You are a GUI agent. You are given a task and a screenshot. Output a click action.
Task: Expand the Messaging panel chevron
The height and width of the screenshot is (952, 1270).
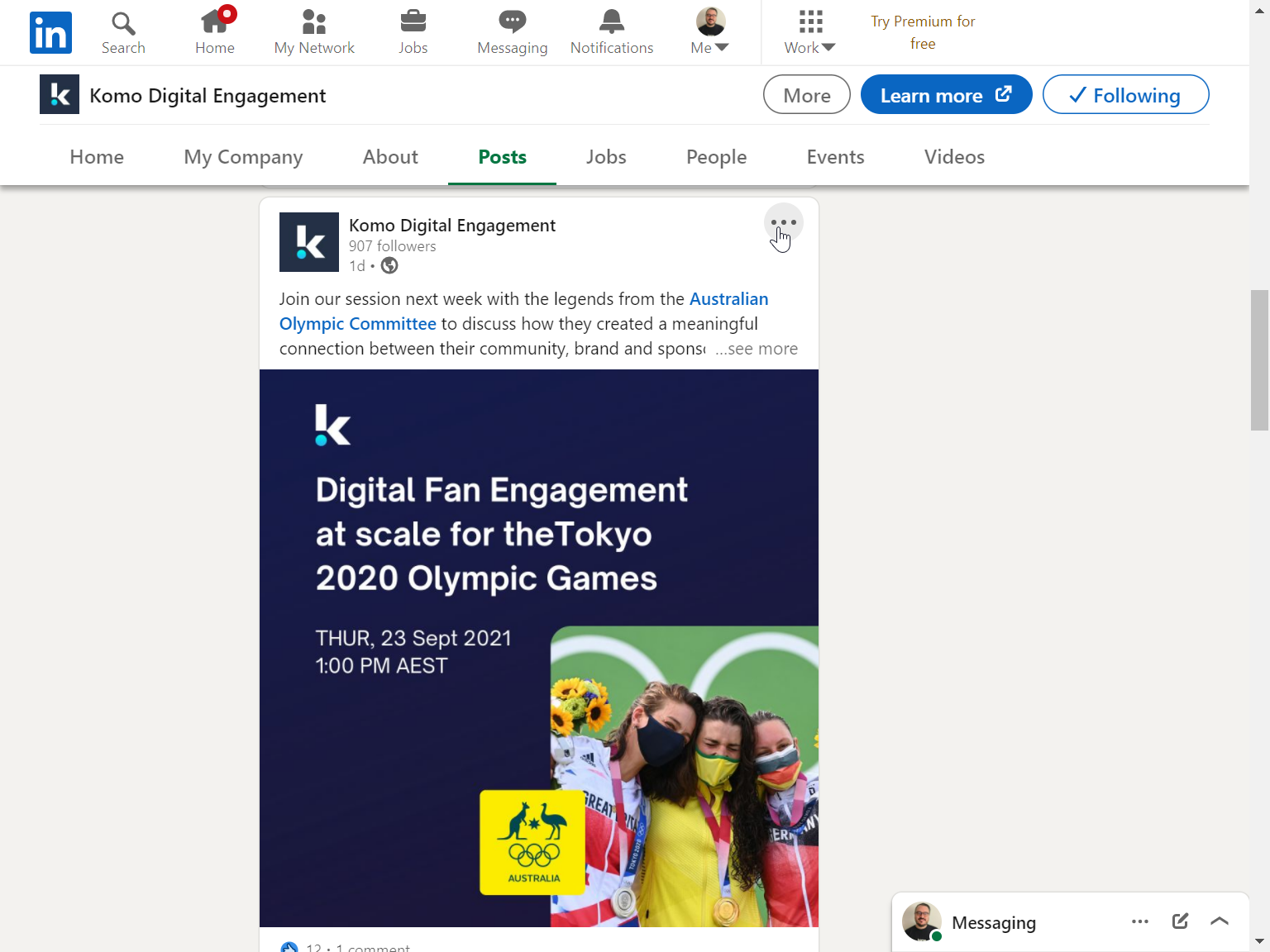[1220, 921]
